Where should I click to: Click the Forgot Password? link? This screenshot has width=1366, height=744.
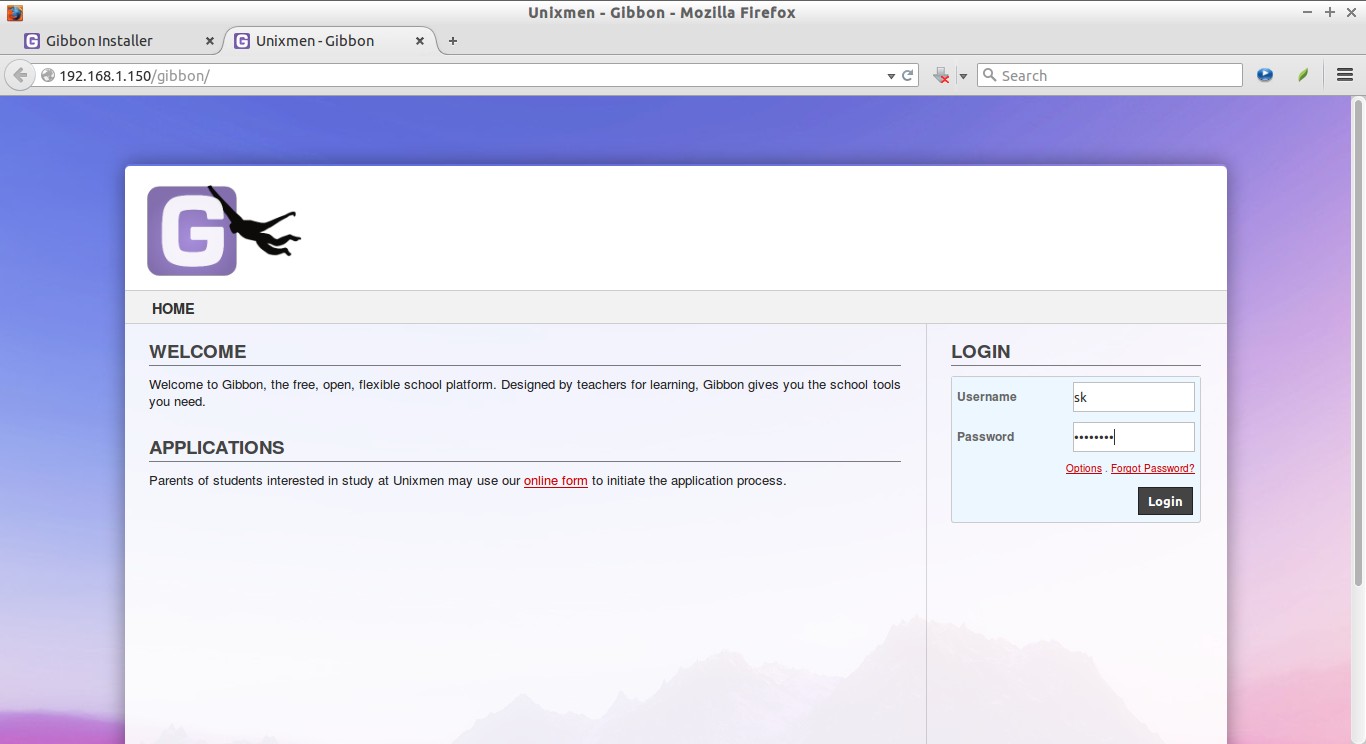tap(1152, 468)
